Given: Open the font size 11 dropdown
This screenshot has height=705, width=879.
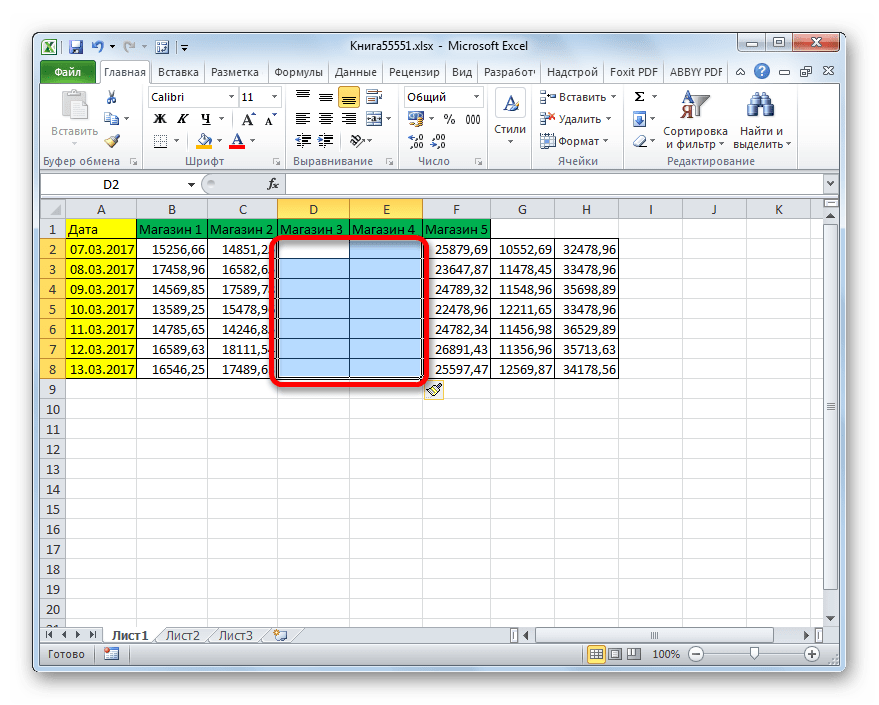Looking at the screenshot, I should (x=274, y=97).
